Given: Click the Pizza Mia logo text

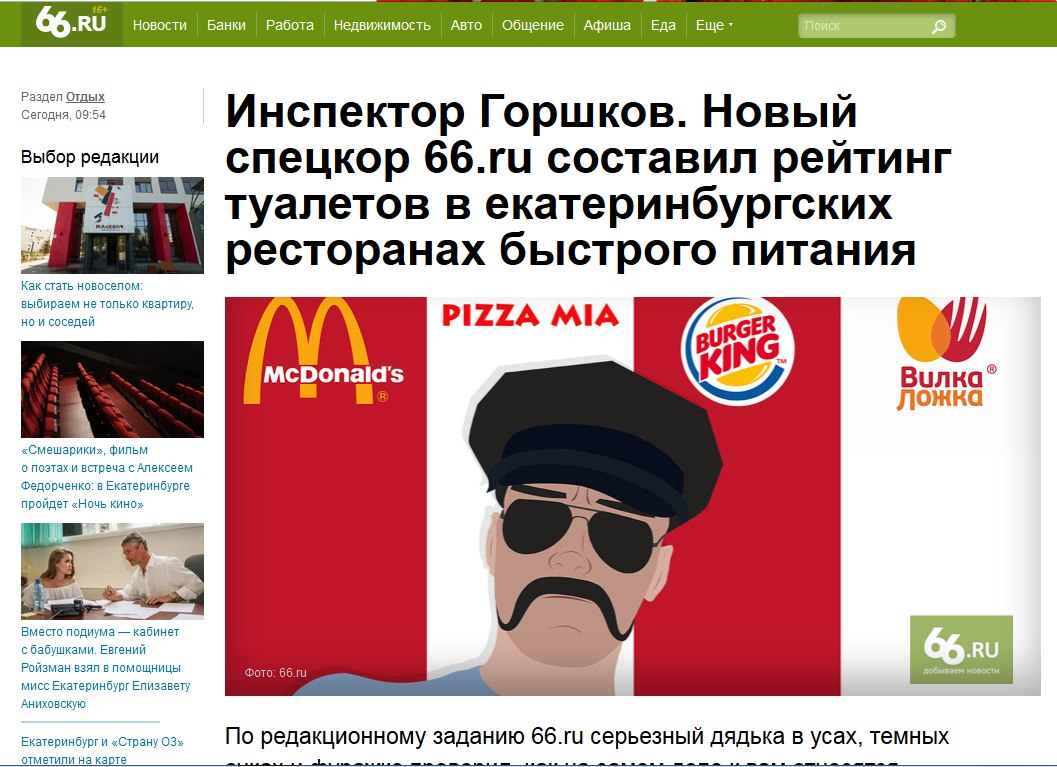Looking at the screenshot, I should click(x=530, y=315).
